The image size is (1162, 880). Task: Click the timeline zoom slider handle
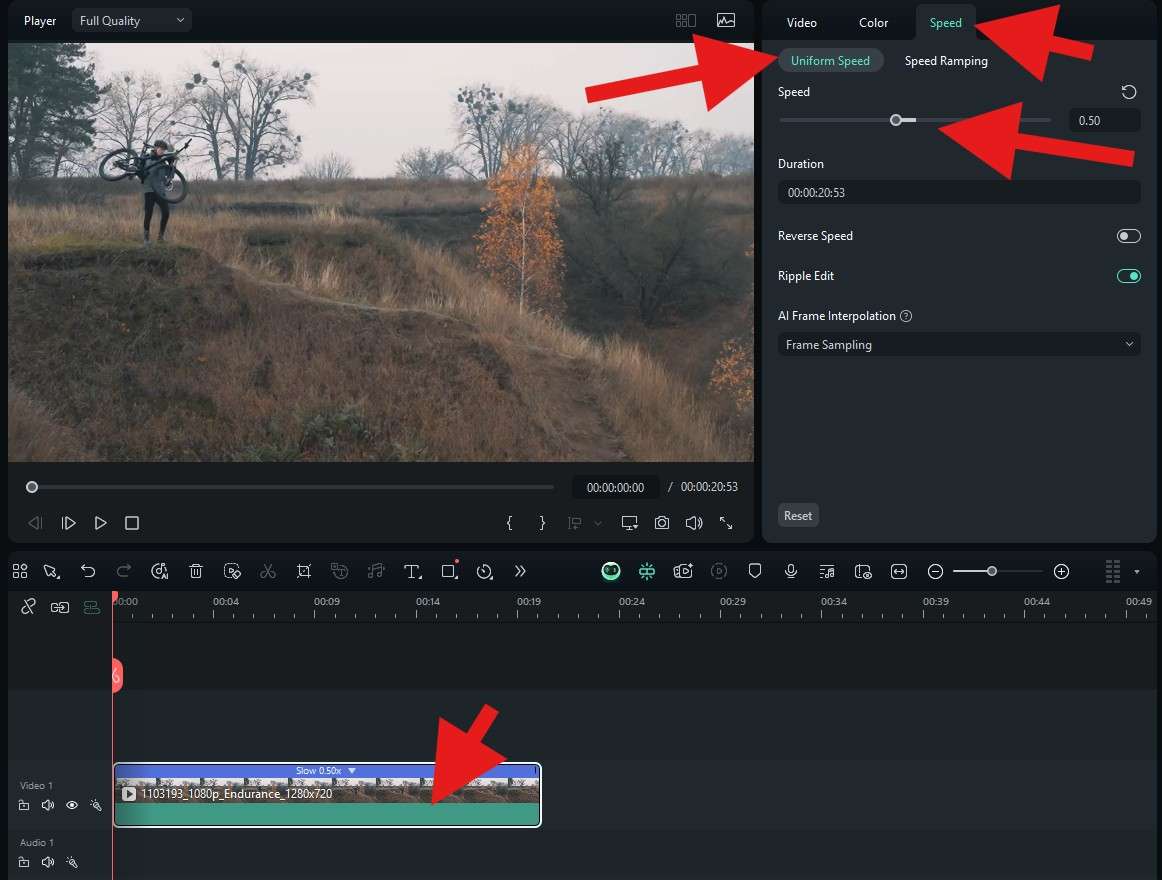992,571
